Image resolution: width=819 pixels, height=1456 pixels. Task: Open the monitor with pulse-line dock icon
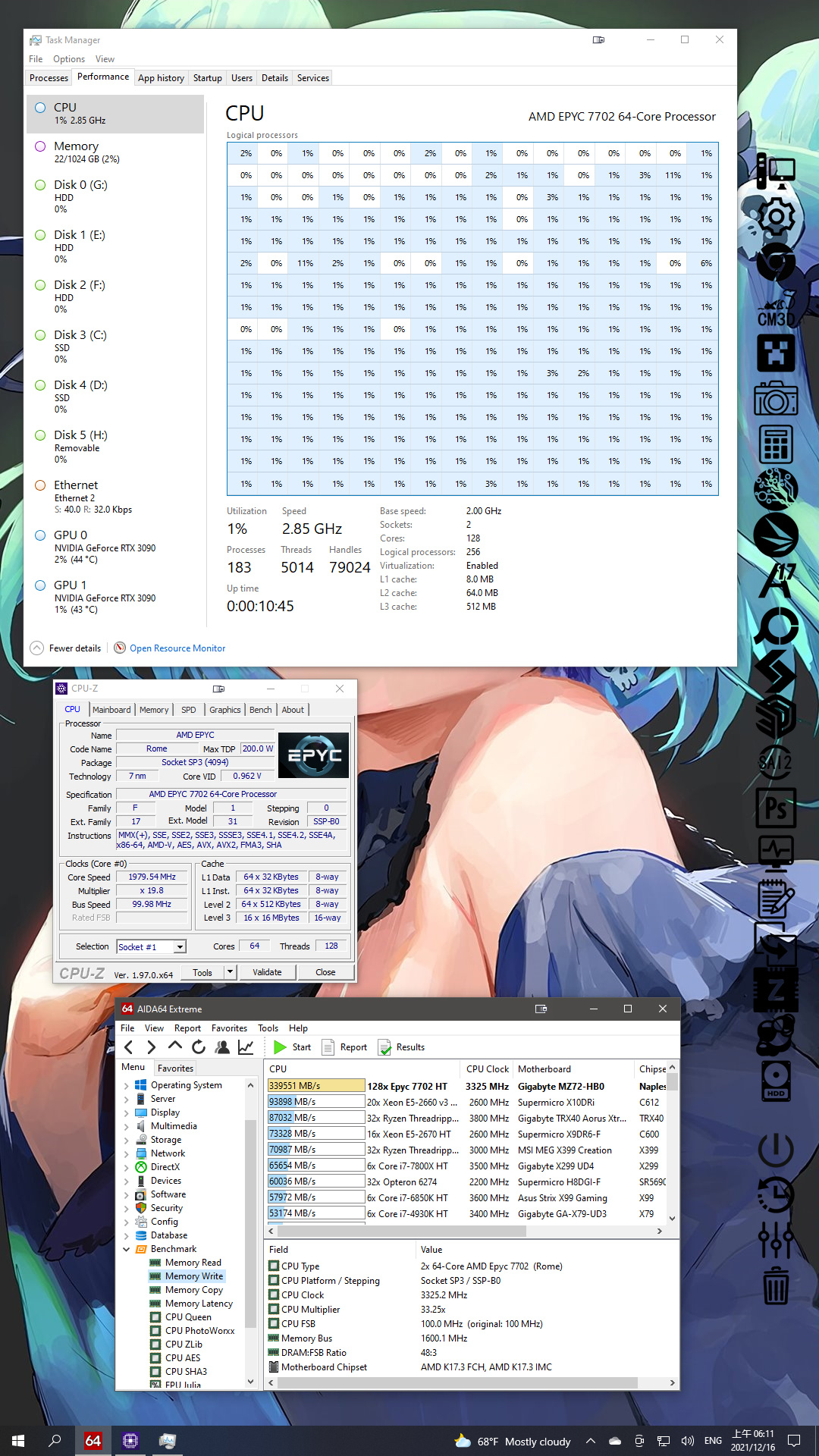[x=776, y=852]
